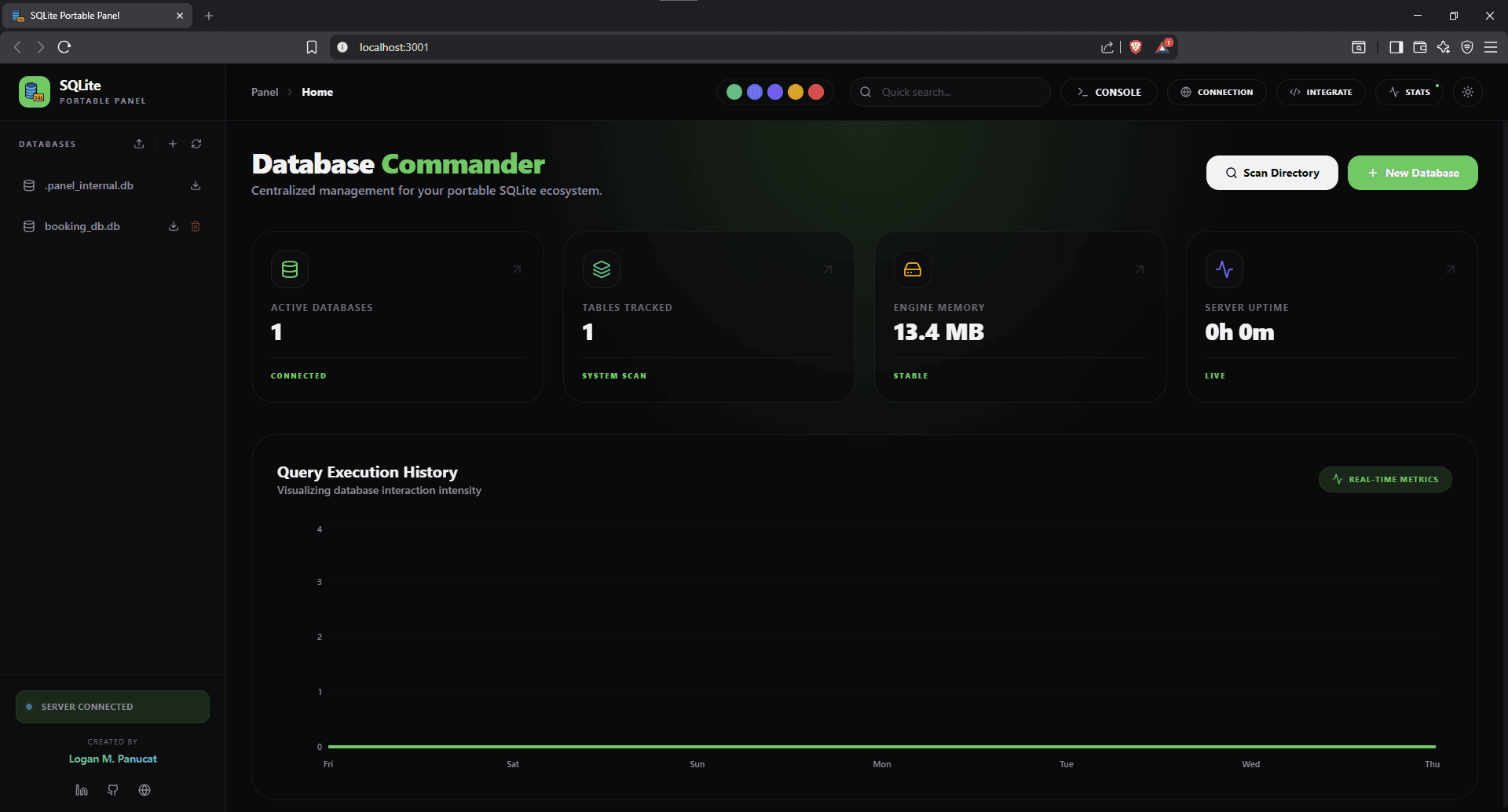The image size is (1508, 812).
Task: Open the browser customization menu
Action: point(1491,47)
